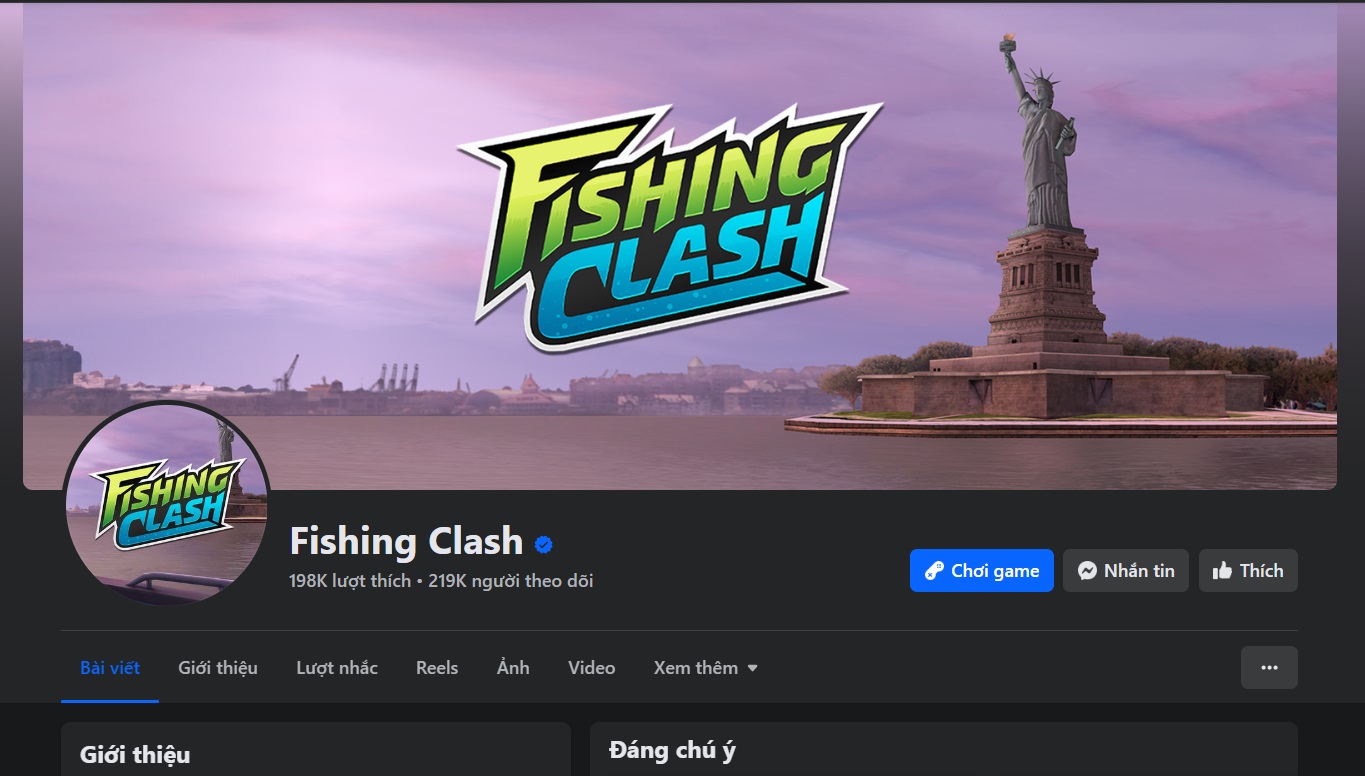This screenshot has width=1365, height=776.
Task: Click the Chơi game button
Action: [982, 571]
